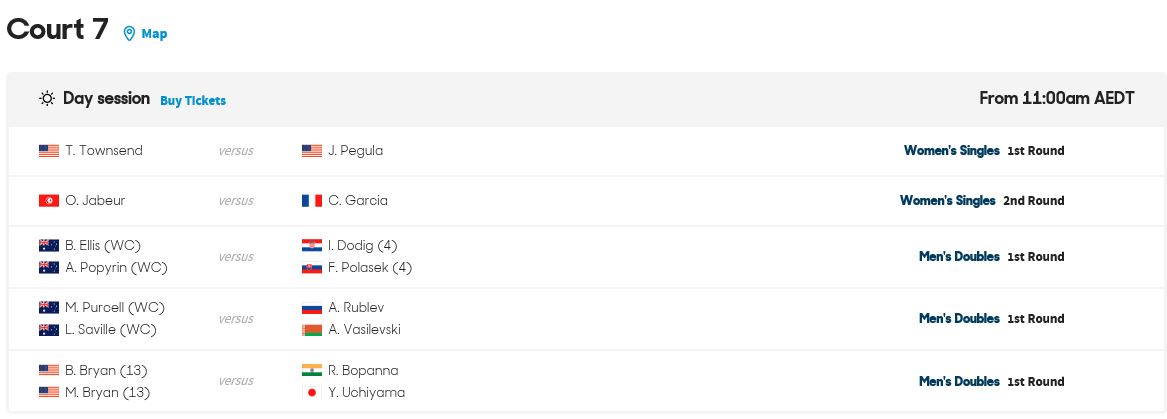Screen dimensions: 1167x419
Task: Click the Tunisia flag next to O. Jabeur
Action: click(x=48, y=200)
